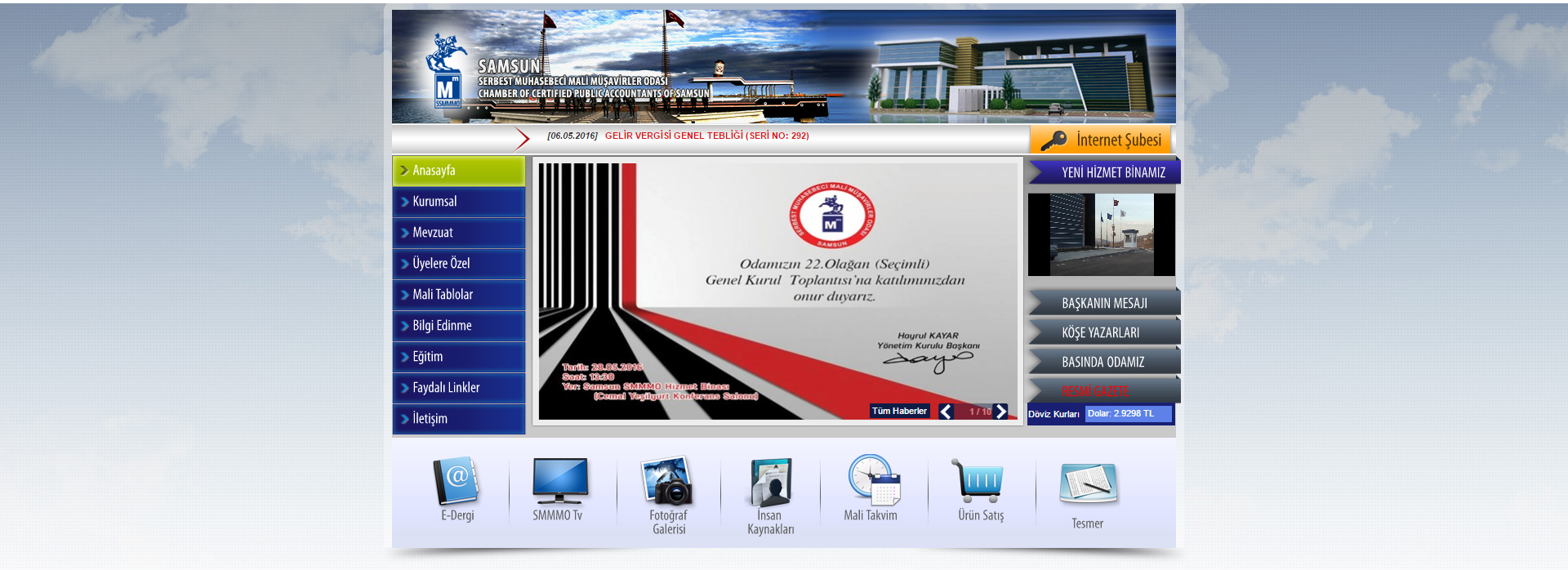Click the new service building video thumbnail
1568x570 pixels.
point(1102,234)
